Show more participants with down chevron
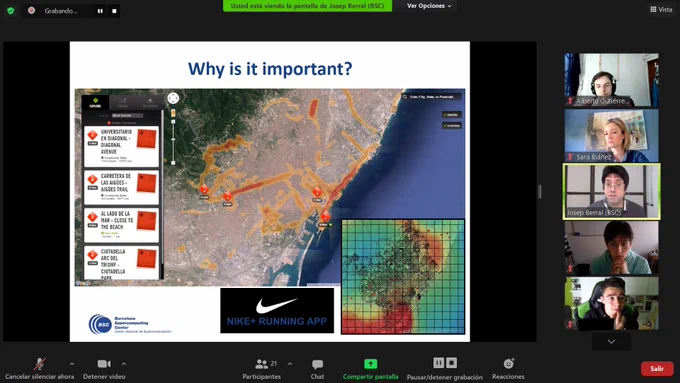The image size is (680, 383). pos(611,342)
